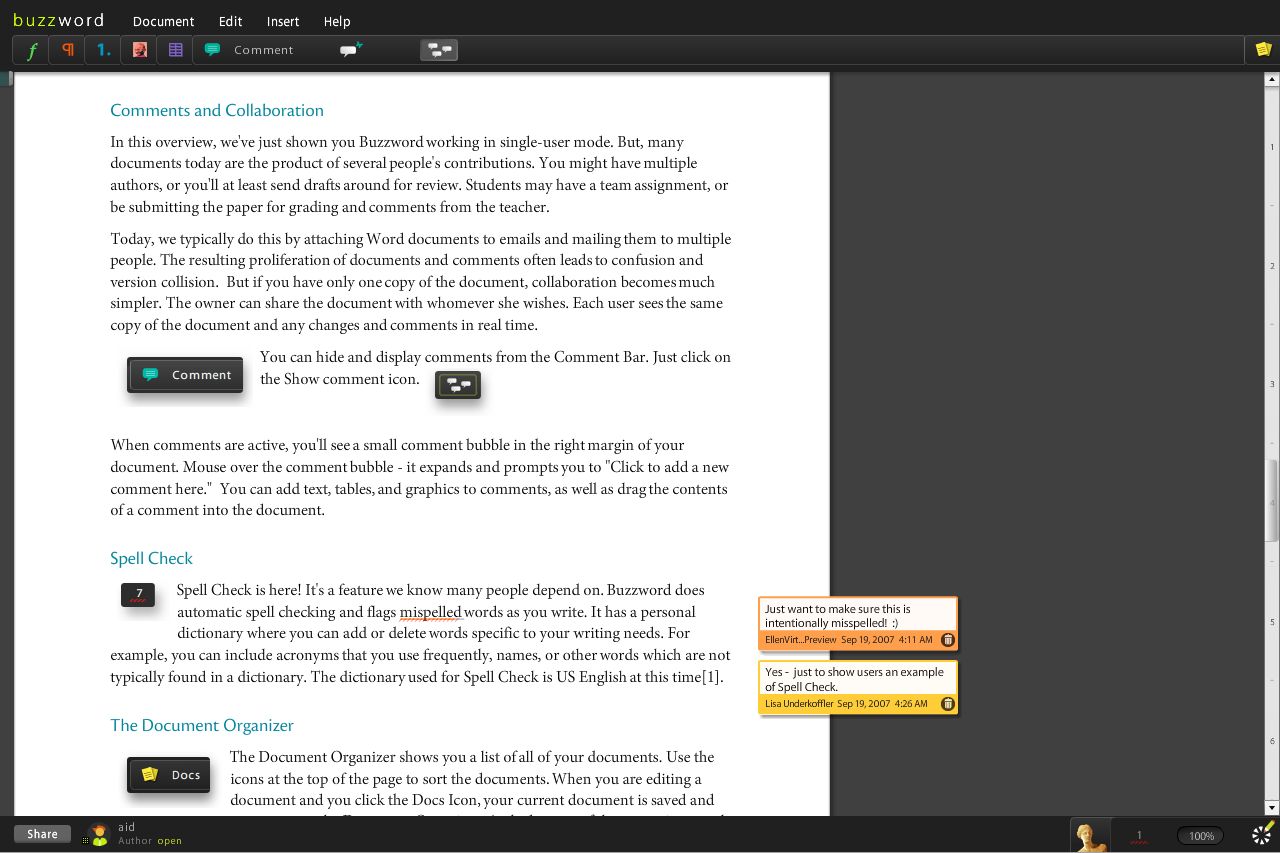The image size is (1280, 853).
Task: Open the Insert menu
Action: coord(283,21)
